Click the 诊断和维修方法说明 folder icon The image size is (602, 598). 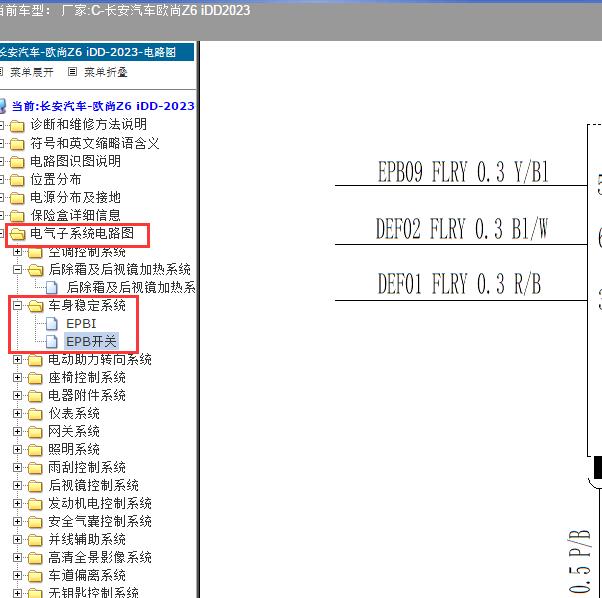17,126
